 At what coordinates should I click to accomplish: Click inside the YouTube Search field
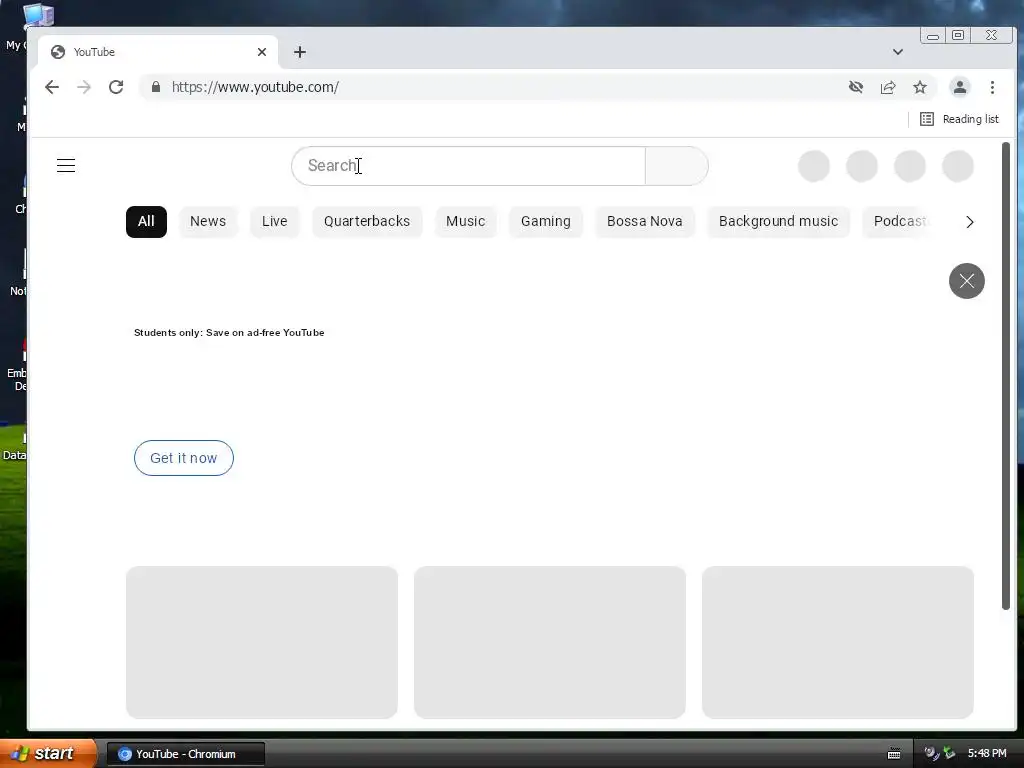click(468, 166)
